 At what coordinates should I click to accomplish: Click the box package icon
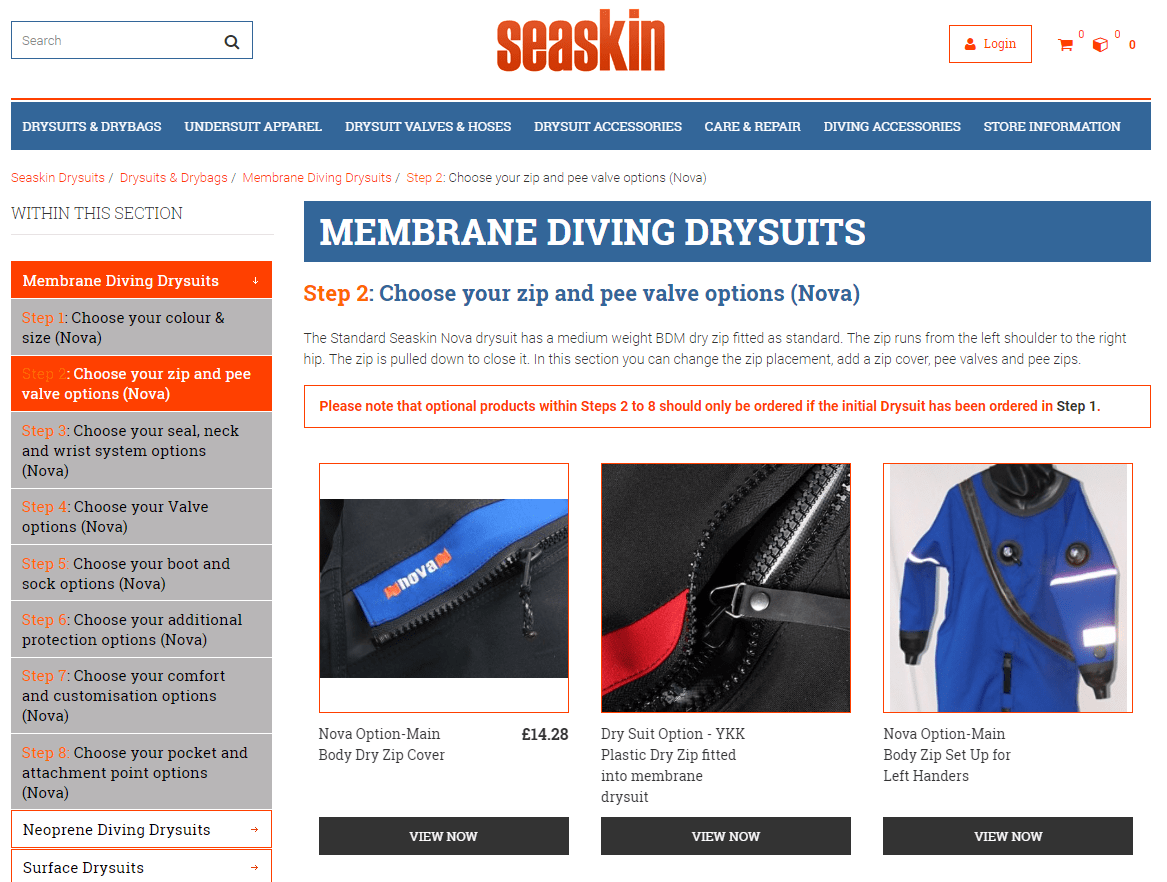click(x=1100, y=45)
